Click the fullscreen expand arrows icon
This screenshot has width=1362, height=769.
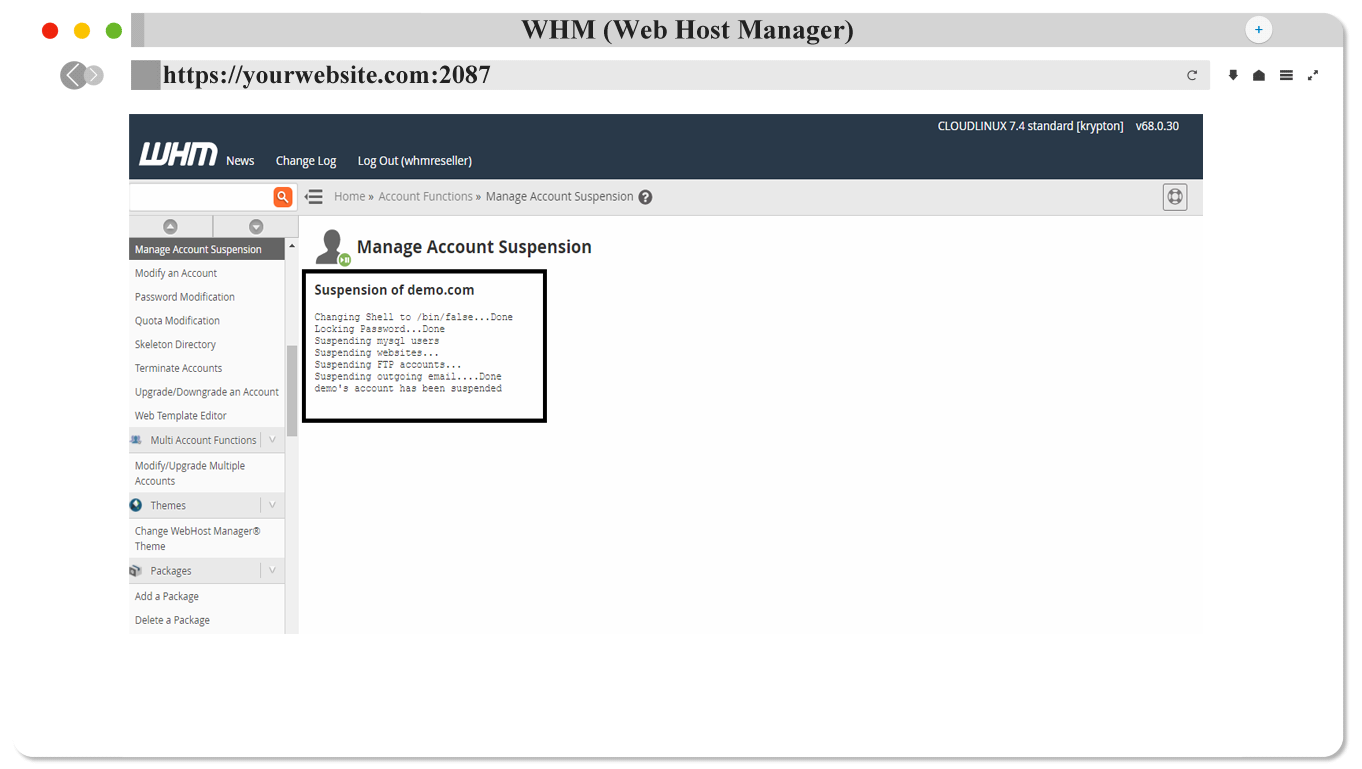tap(1313, 75)
